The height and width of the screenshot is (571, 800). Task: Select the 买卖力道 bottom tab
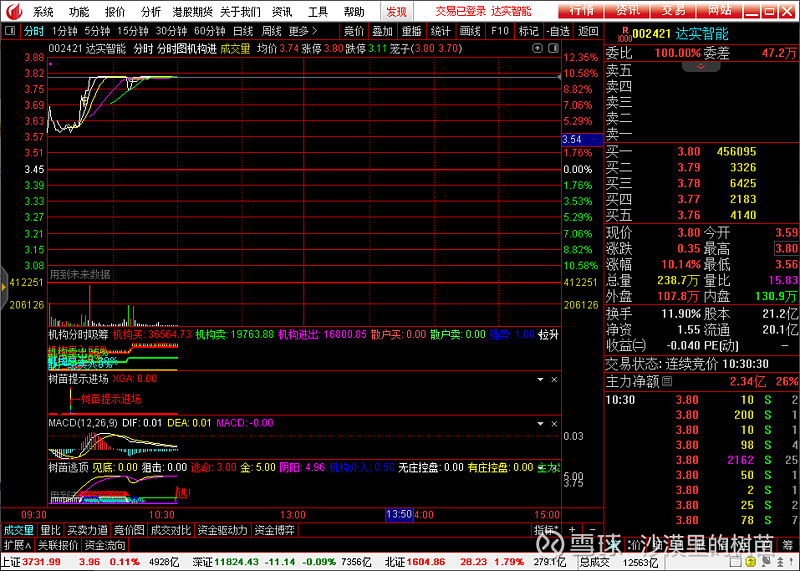click(87, 530)
